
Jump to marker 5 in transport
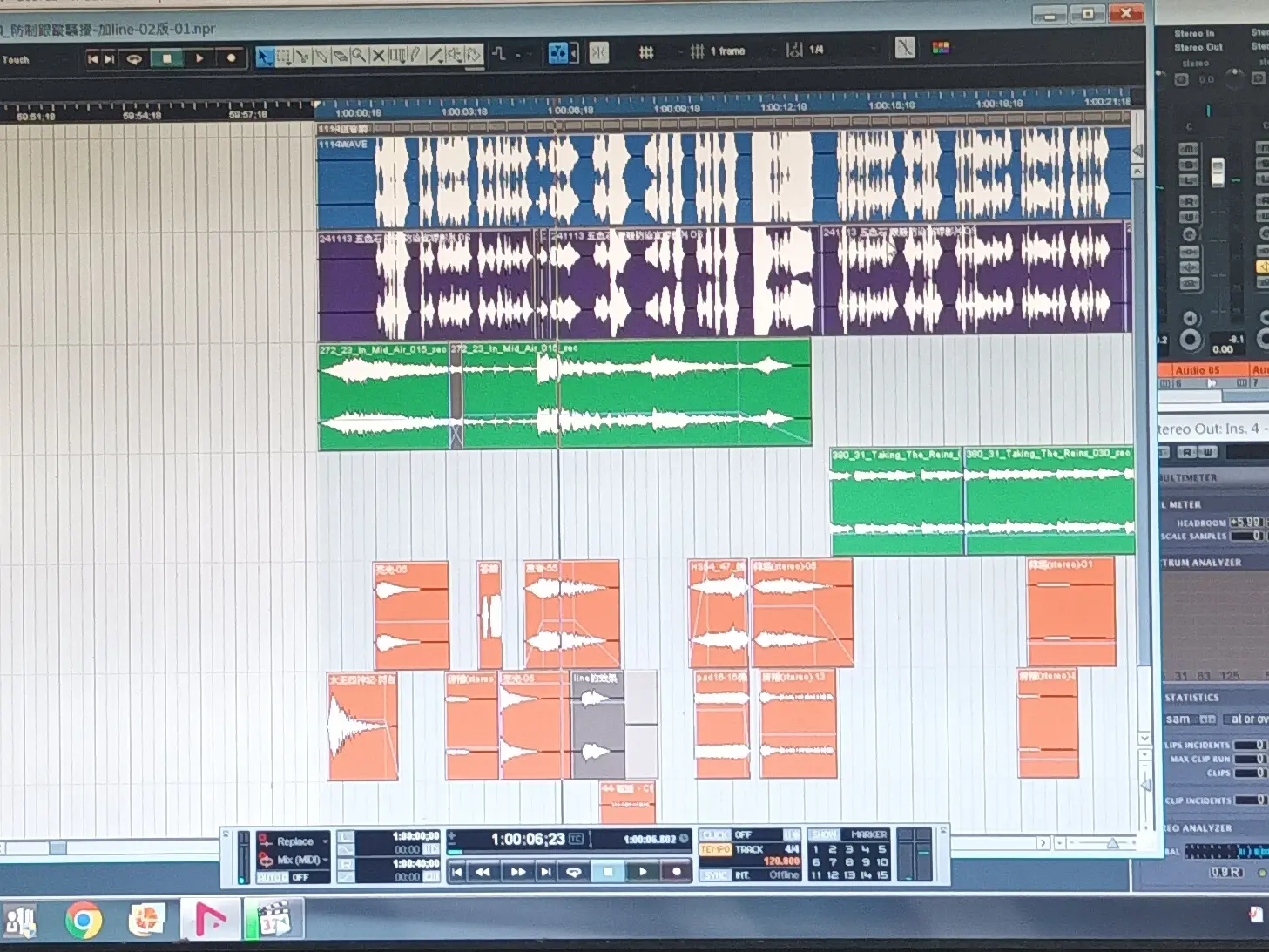(x=882, y=849)
